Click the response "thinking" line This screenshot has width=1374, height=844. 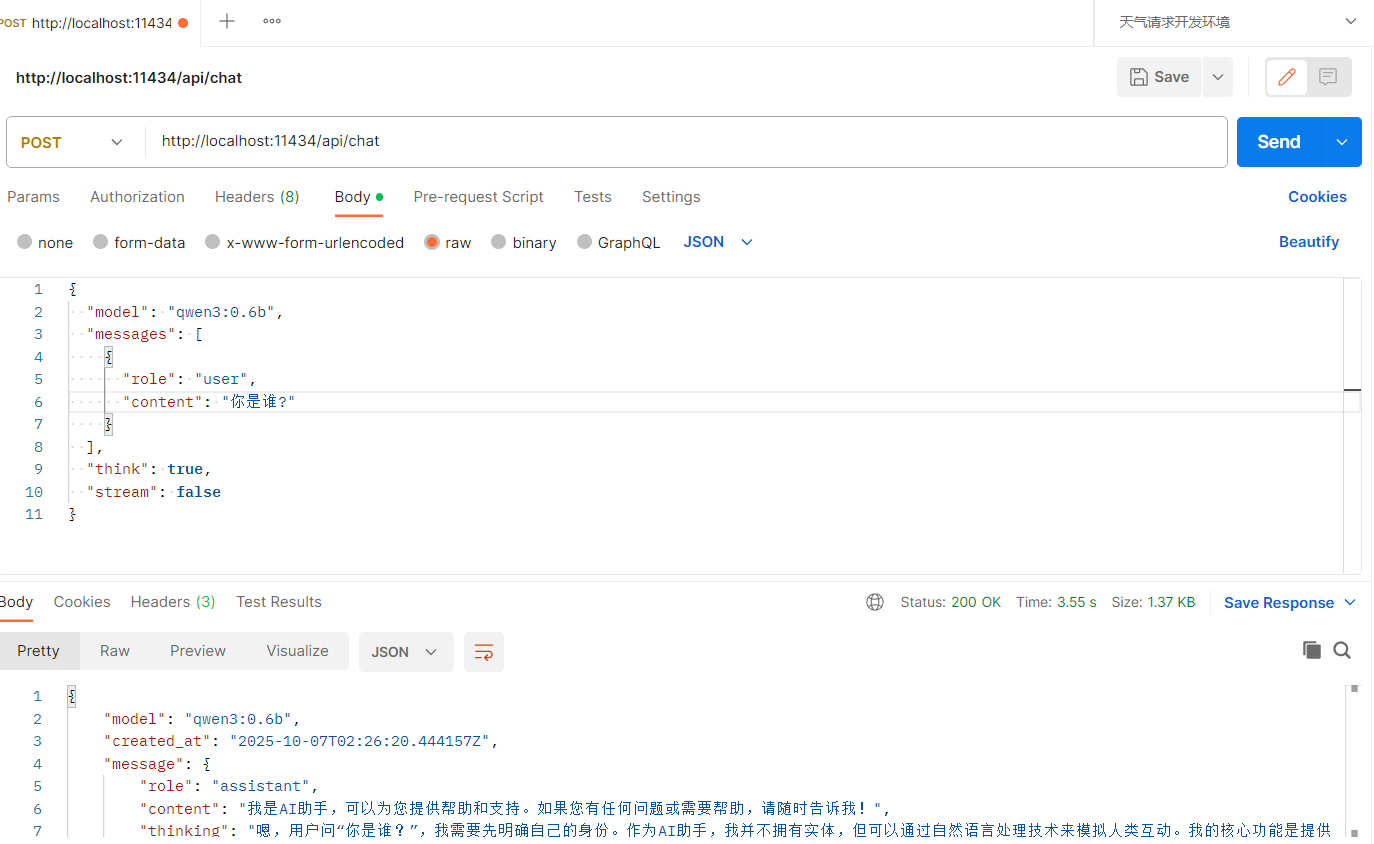(735, 830)
